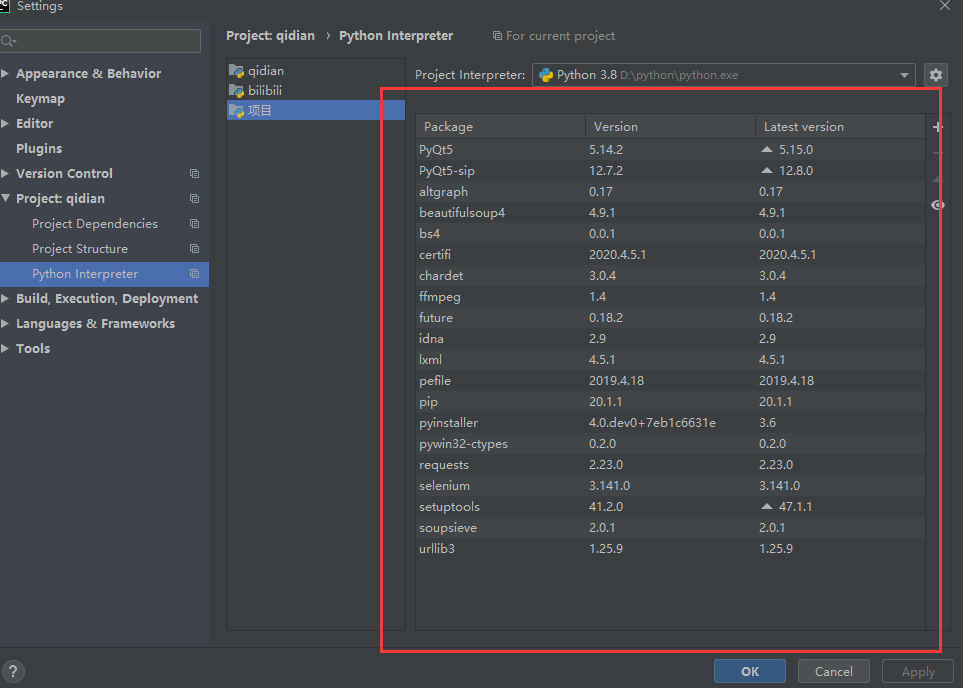Expand Build, Execution, Deployment arrow

(x=5, y=299)
